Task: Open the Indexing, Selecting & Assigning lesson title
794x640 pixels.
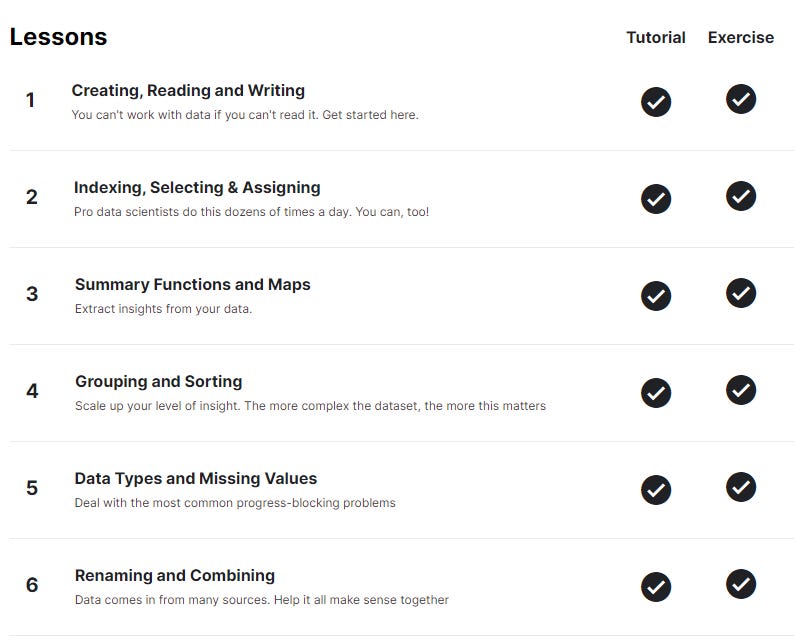Action: coord(197,188)
